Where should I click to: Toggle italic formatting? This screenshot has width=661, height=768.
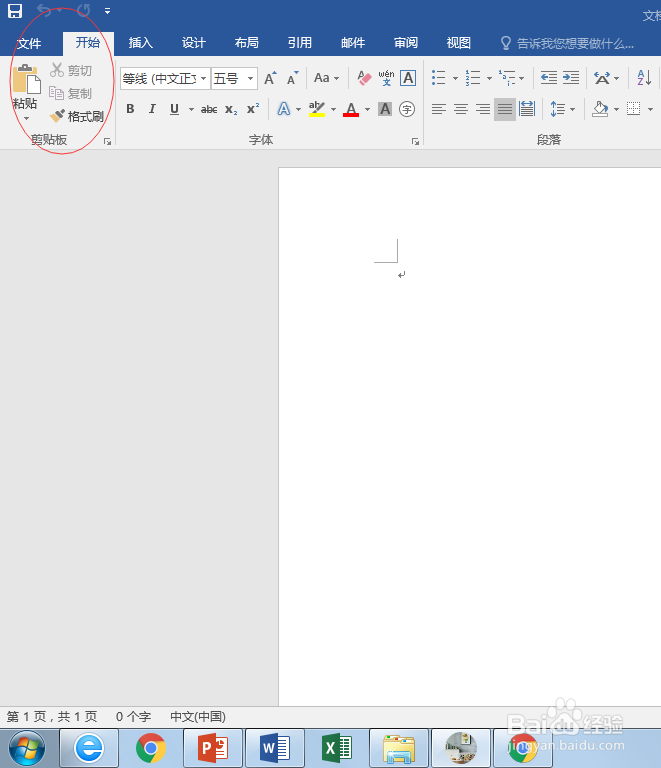tap(152, 109)
